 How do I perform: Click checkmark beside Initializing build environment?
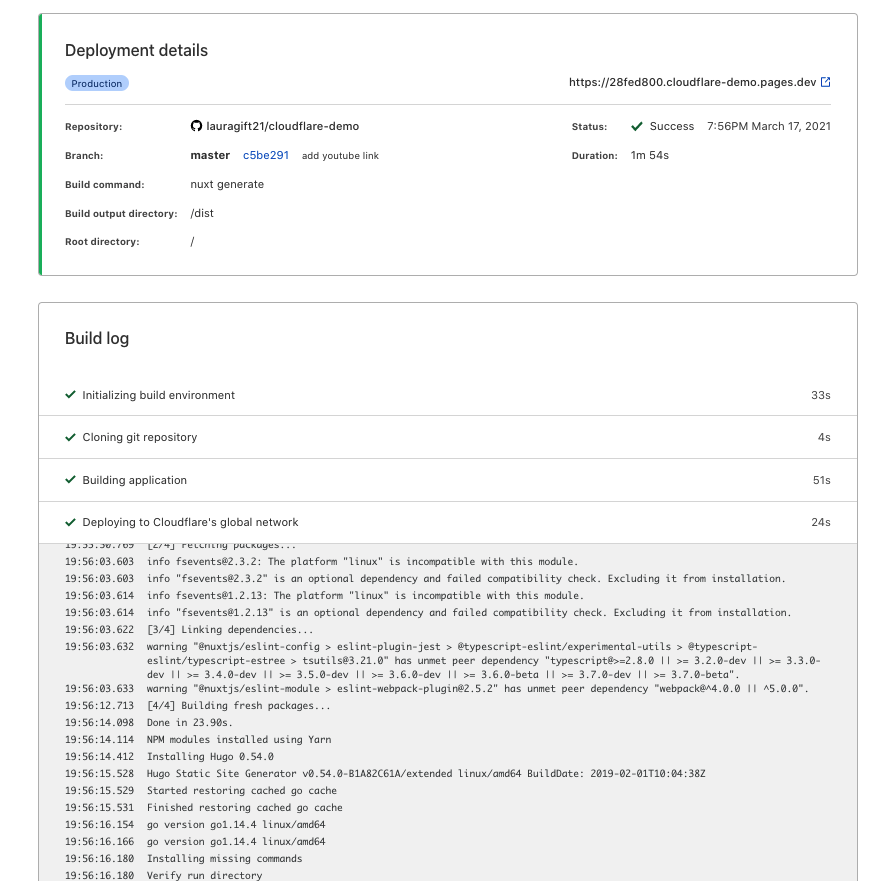click(x=71, y=395)
